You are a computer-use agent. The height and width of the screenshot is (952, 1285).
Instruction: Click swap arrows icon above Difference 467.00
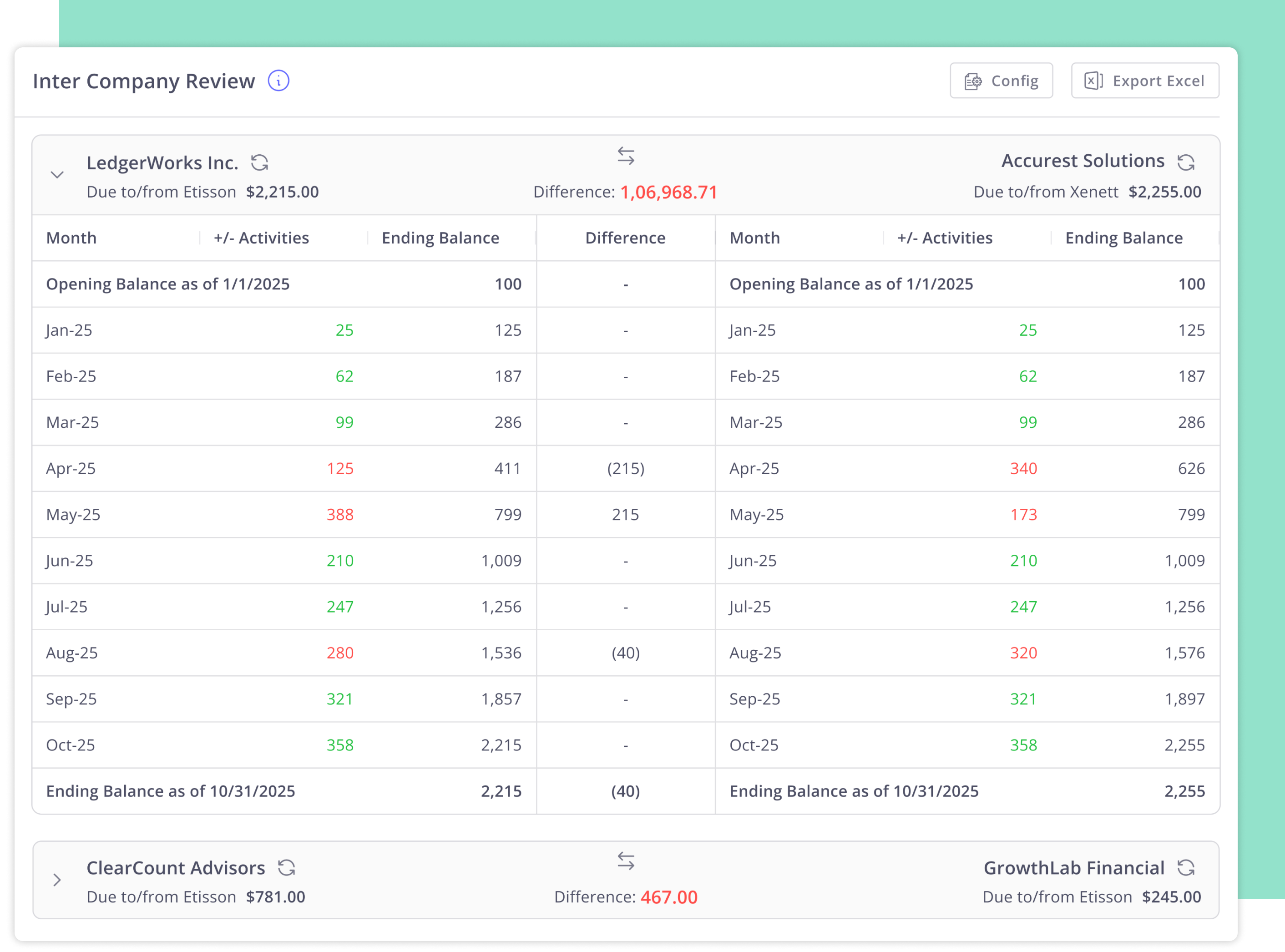626,861
